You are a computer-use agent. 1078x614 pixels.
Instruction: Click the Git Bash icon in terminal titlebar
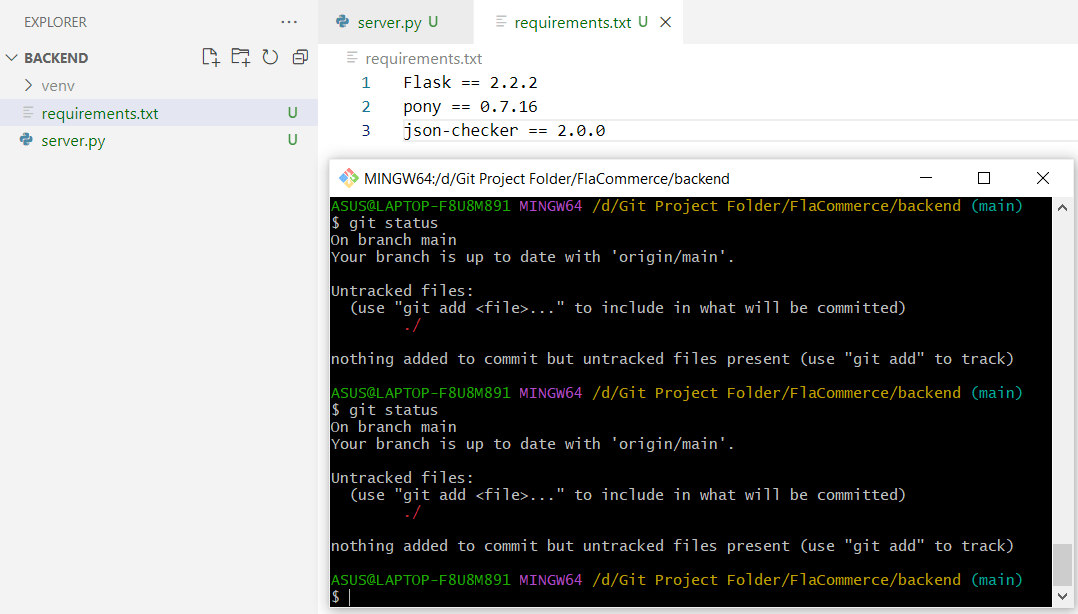pyautogui.click(x=347, y=177)
